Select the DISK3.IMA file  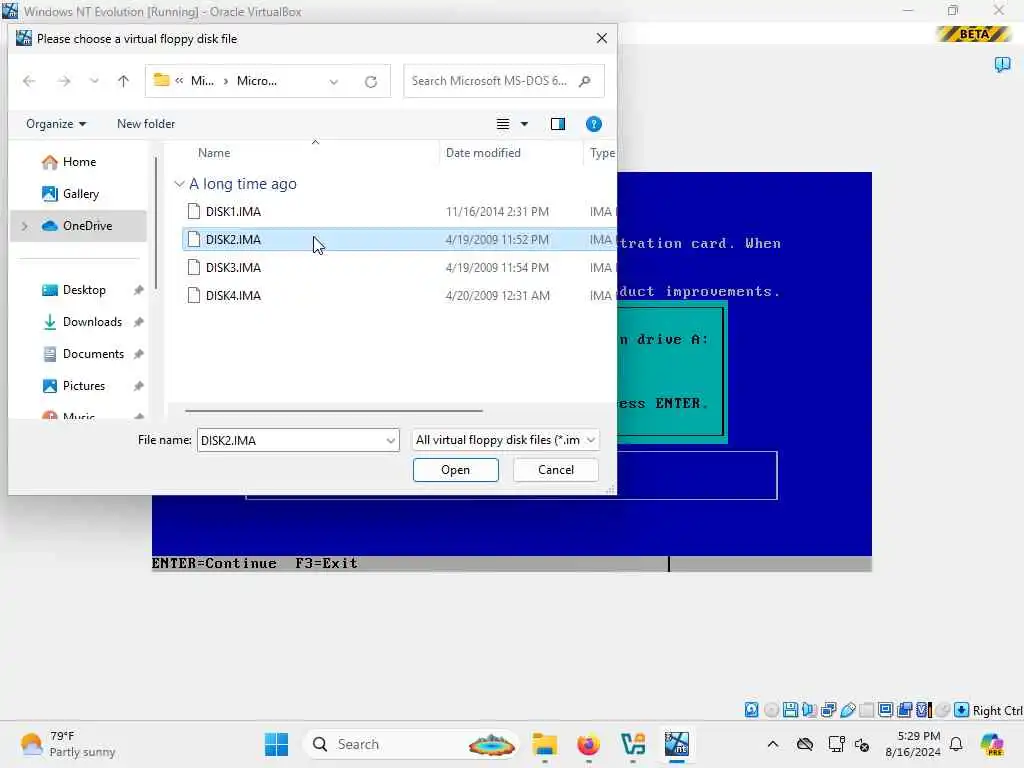[398, 268]
